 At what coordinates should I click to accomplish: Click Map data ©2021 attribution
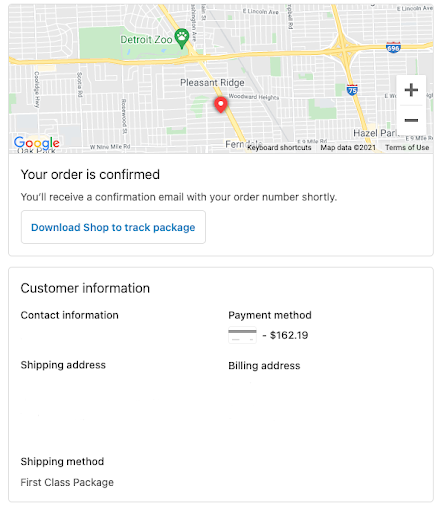(348, 147)
